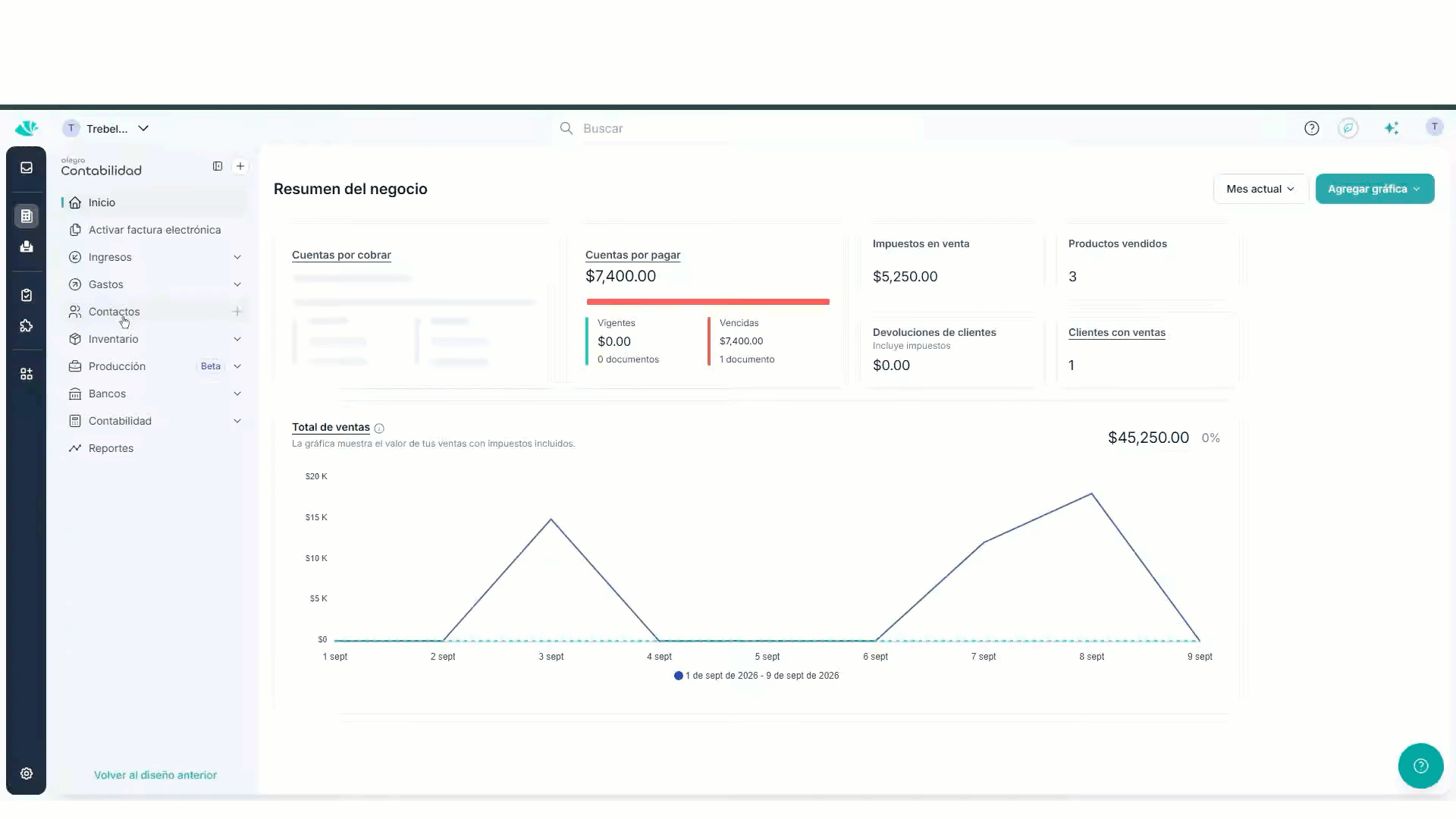
Task: Open settings gear in dark sidebar
Action: (27, 773)
